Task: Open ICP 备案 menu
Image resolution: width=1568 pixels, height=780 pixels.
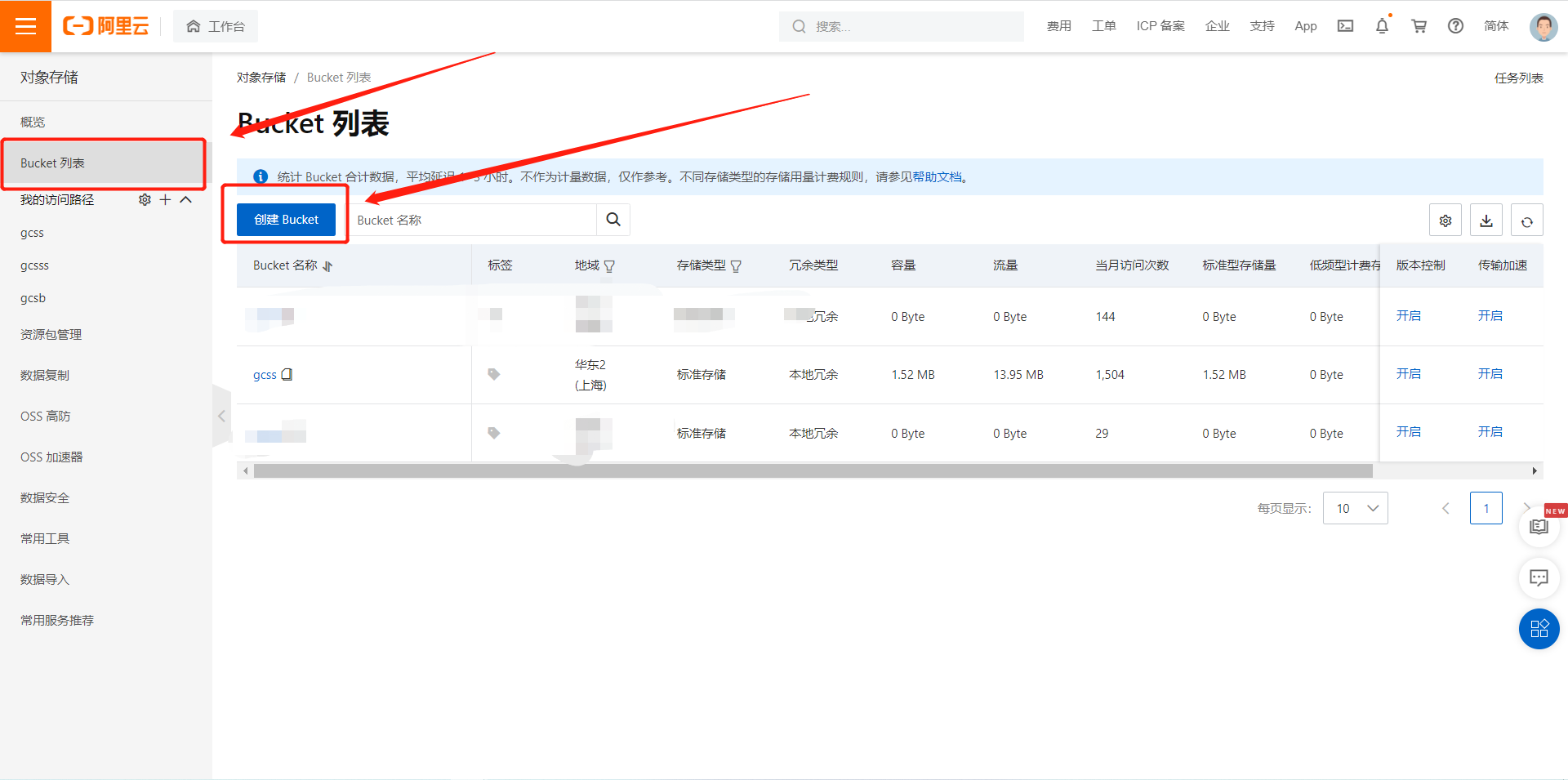Action: pos(1160,26)
